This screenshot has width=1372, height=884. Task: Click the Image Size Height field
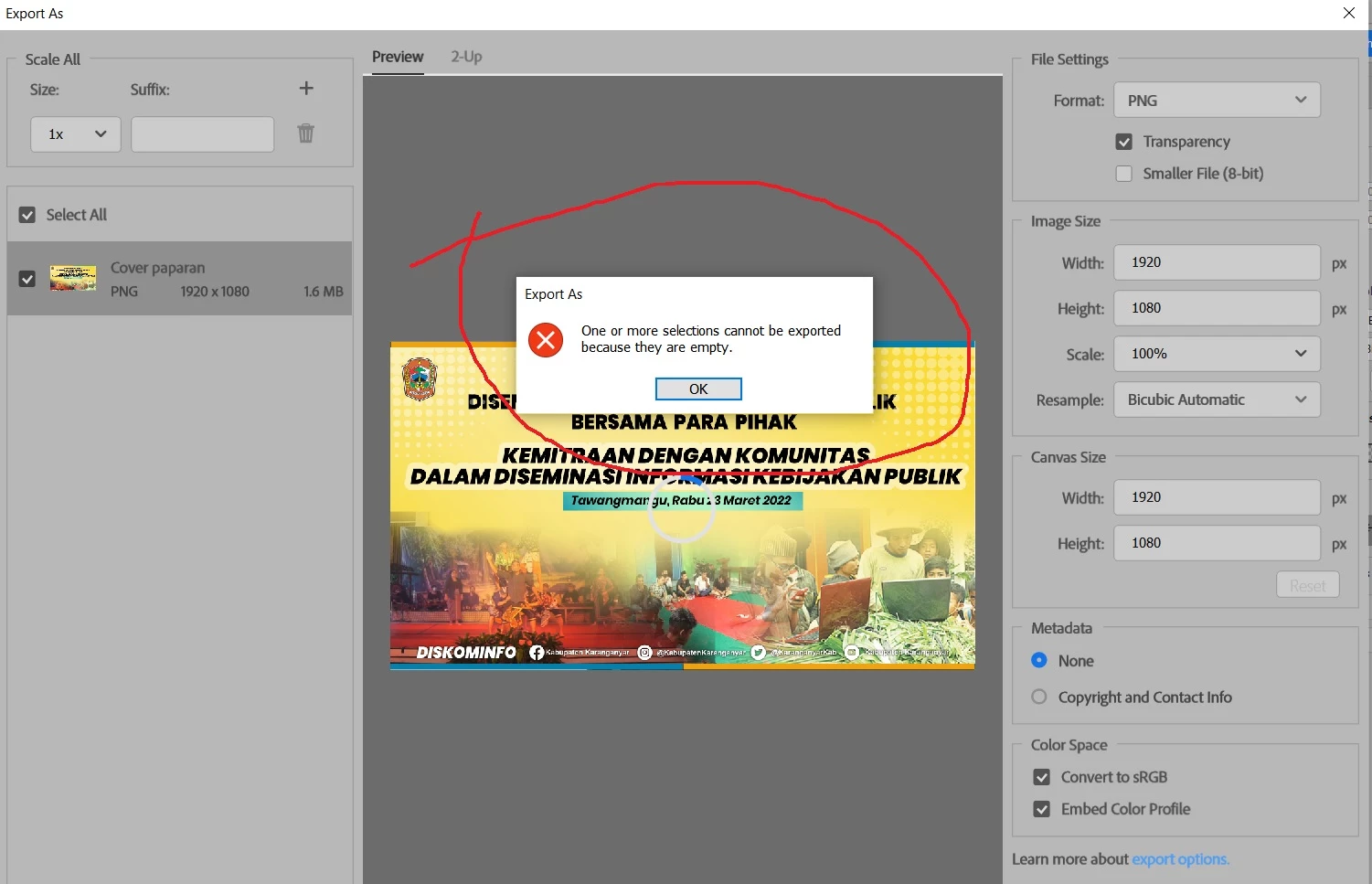pyautogui.click(x=1217, y=308)
